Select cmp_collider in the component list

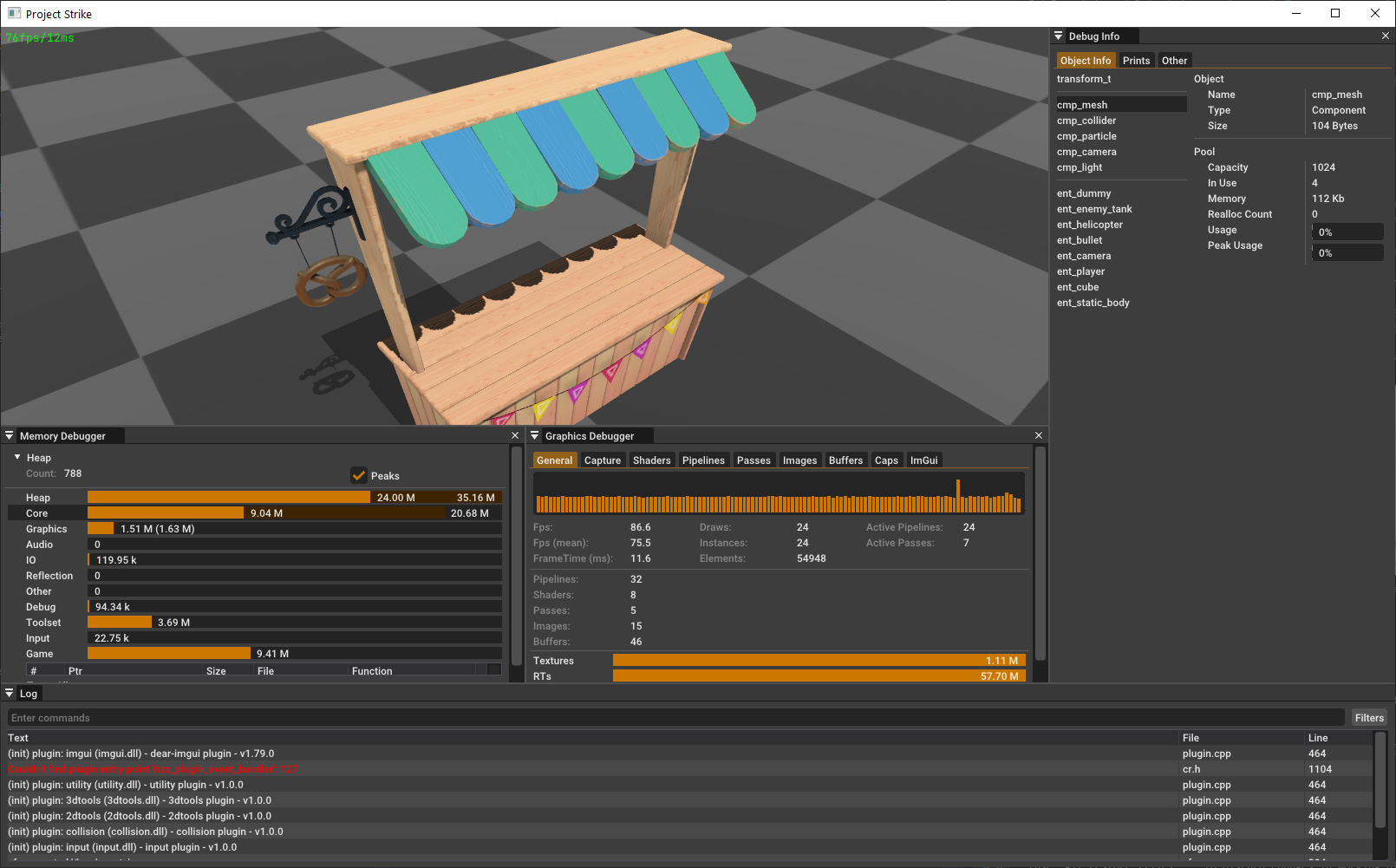tap(1086, 121)
